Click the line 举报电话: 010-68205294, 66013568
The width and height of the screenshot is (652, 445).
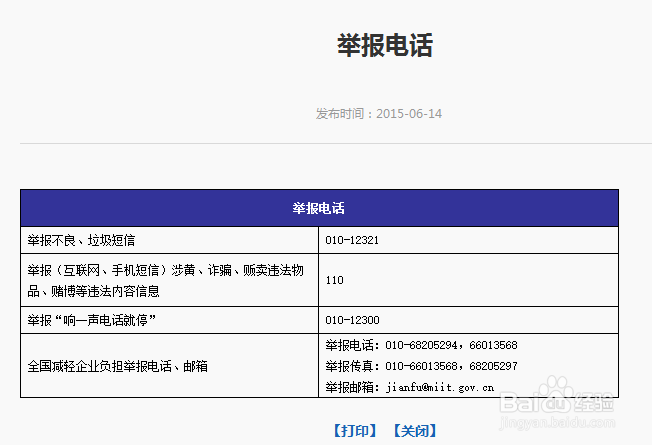[x=422, y=345]
